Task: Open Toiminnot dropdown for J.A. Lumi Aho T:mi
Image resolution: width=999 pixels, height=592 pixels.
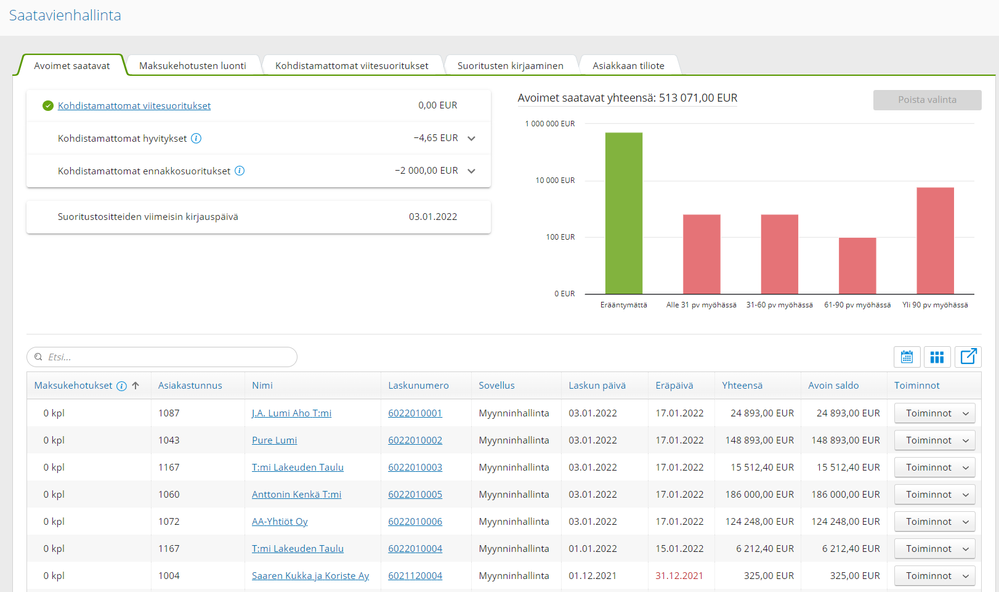Action: click(935, 414)
